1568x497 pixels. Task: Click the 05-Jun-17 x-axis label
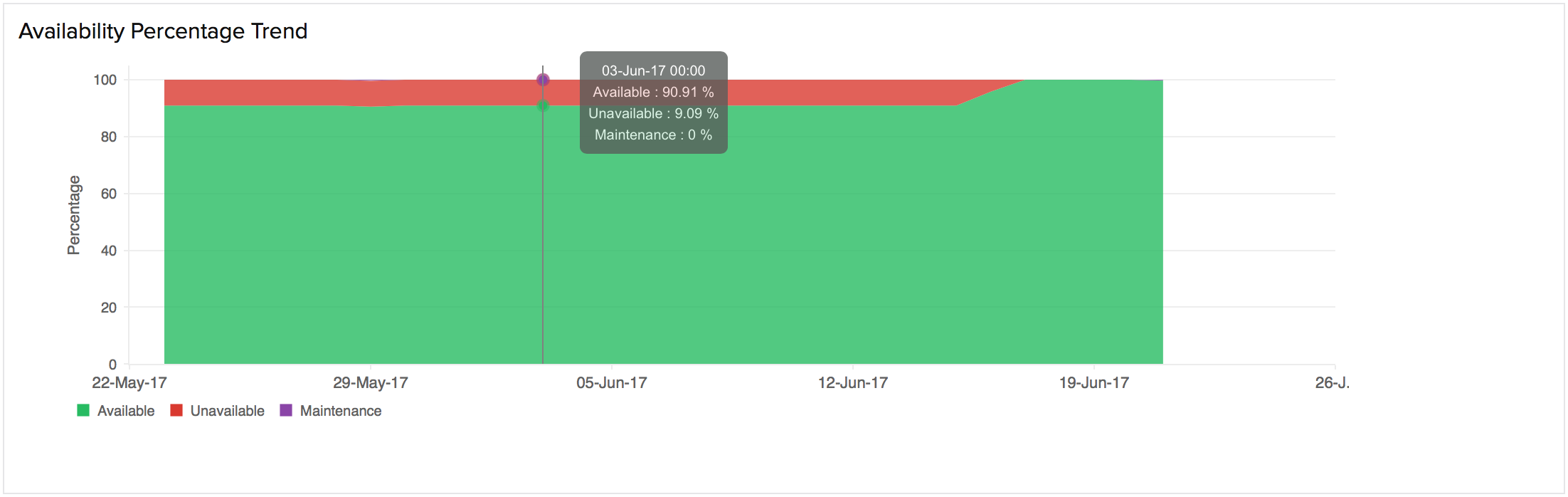[x=611, y=383]
